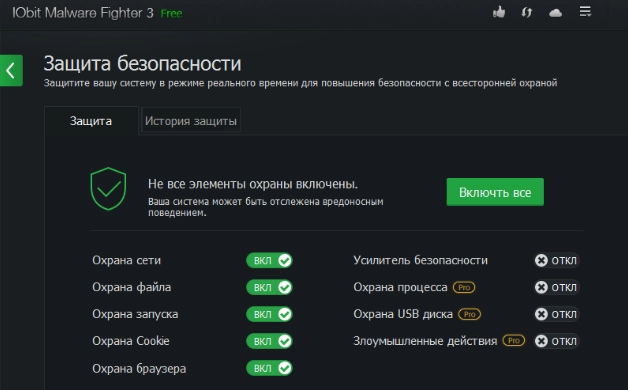Click the Усилитель безопасности label

pos(421,260)
